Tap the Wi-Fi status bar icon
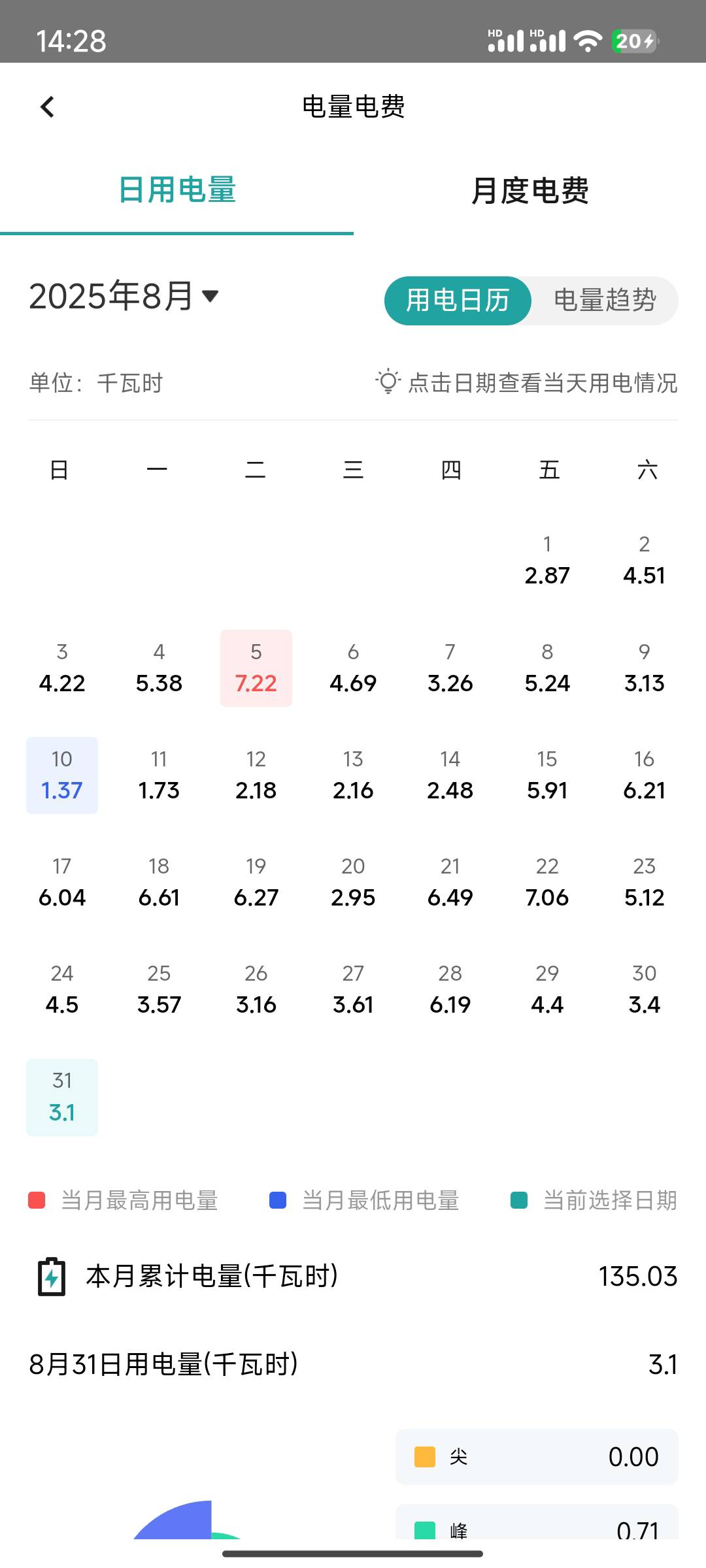Image resolution: width=706 pixels, height=1568 pixels. click(588, 41)
